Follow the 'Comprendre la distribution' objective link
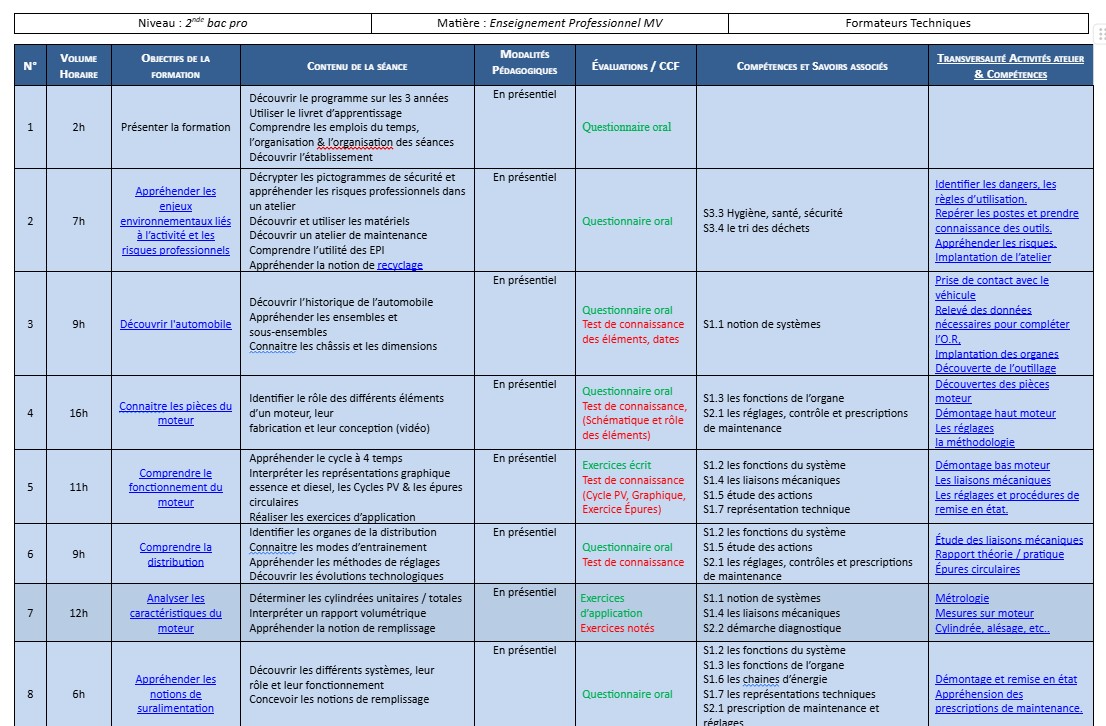 175,554
